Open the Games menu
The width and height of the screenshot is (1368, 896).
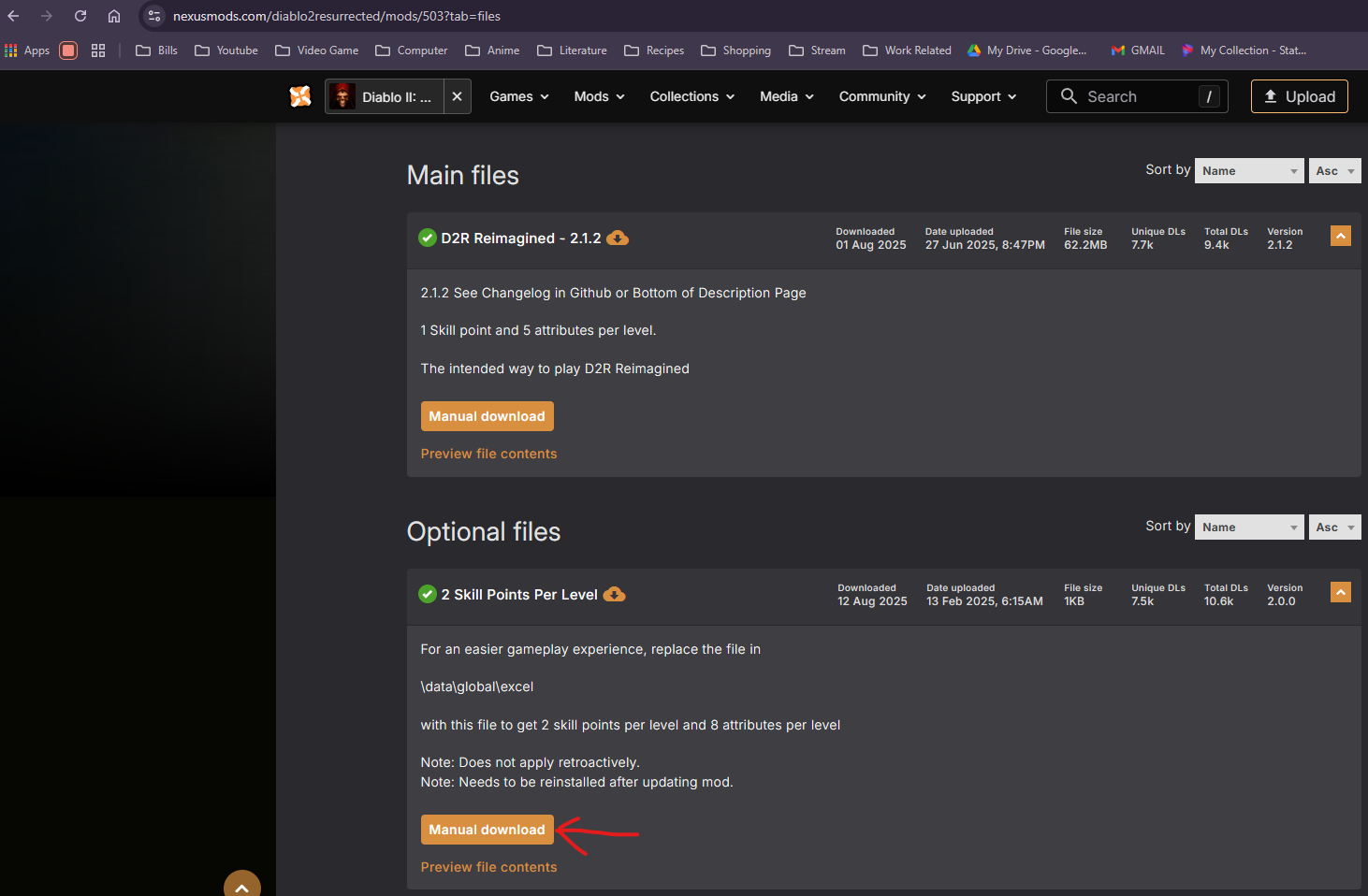click(519, 96)
